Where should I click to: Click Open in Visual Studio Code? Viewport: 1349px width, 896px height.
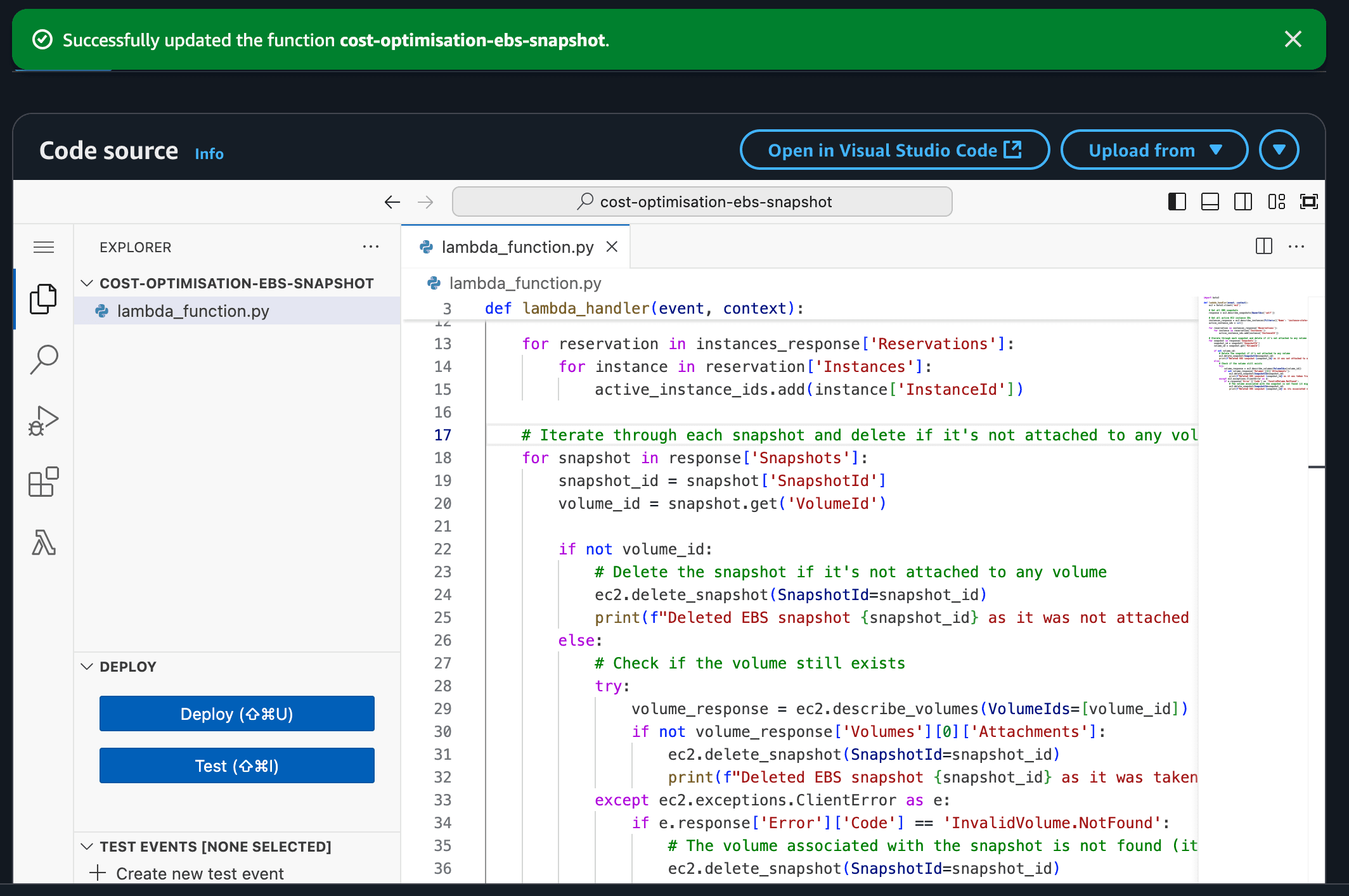pyautogui.click(x=894, y=150)
